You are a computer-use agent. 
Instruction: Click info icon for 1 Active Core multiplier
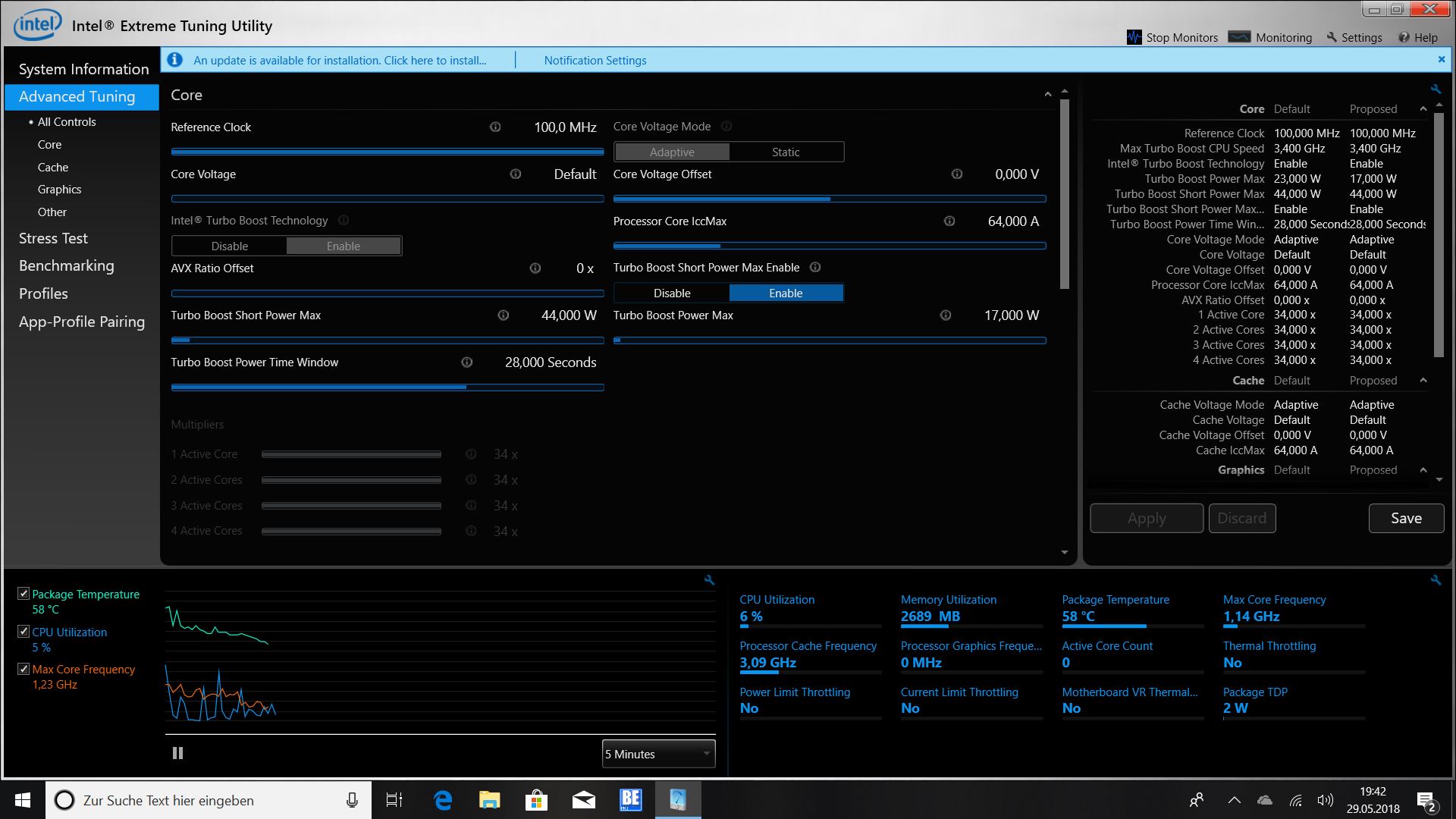tap(471, 454)
